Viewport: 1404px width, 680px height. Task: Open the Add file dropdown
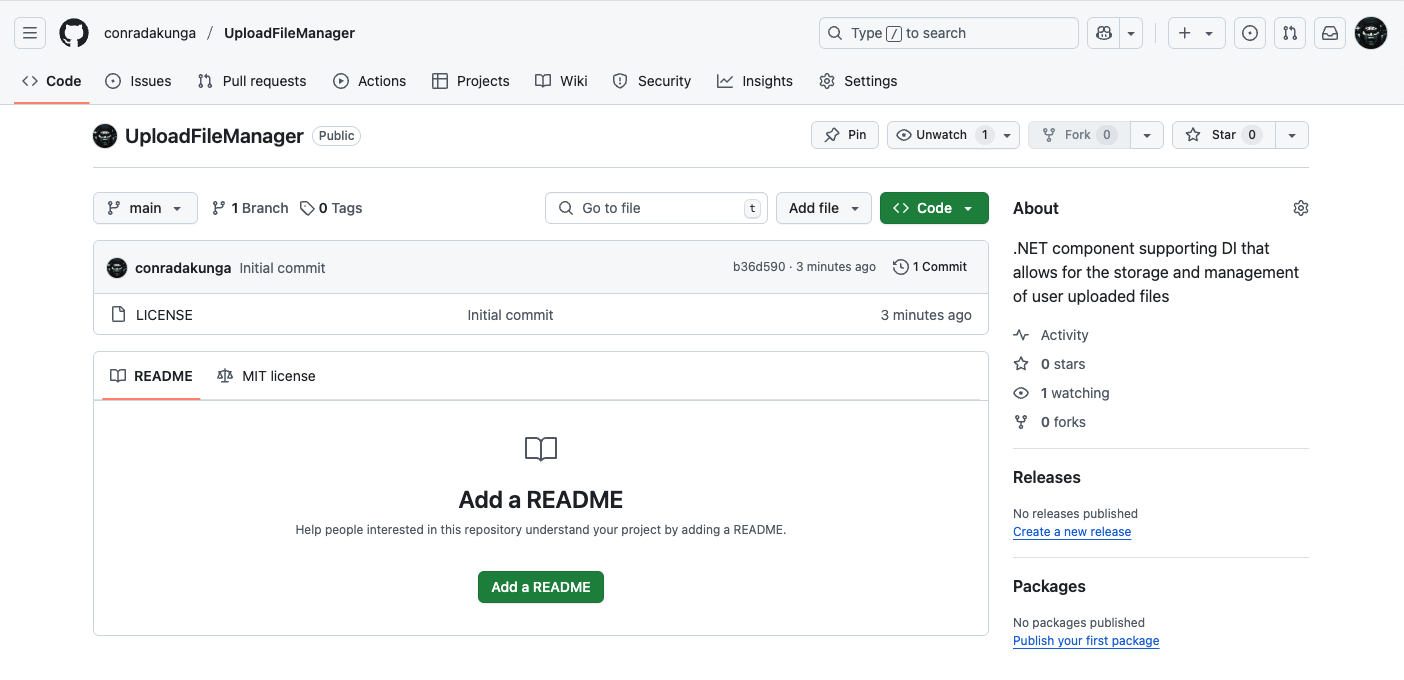tap(823, 208)
